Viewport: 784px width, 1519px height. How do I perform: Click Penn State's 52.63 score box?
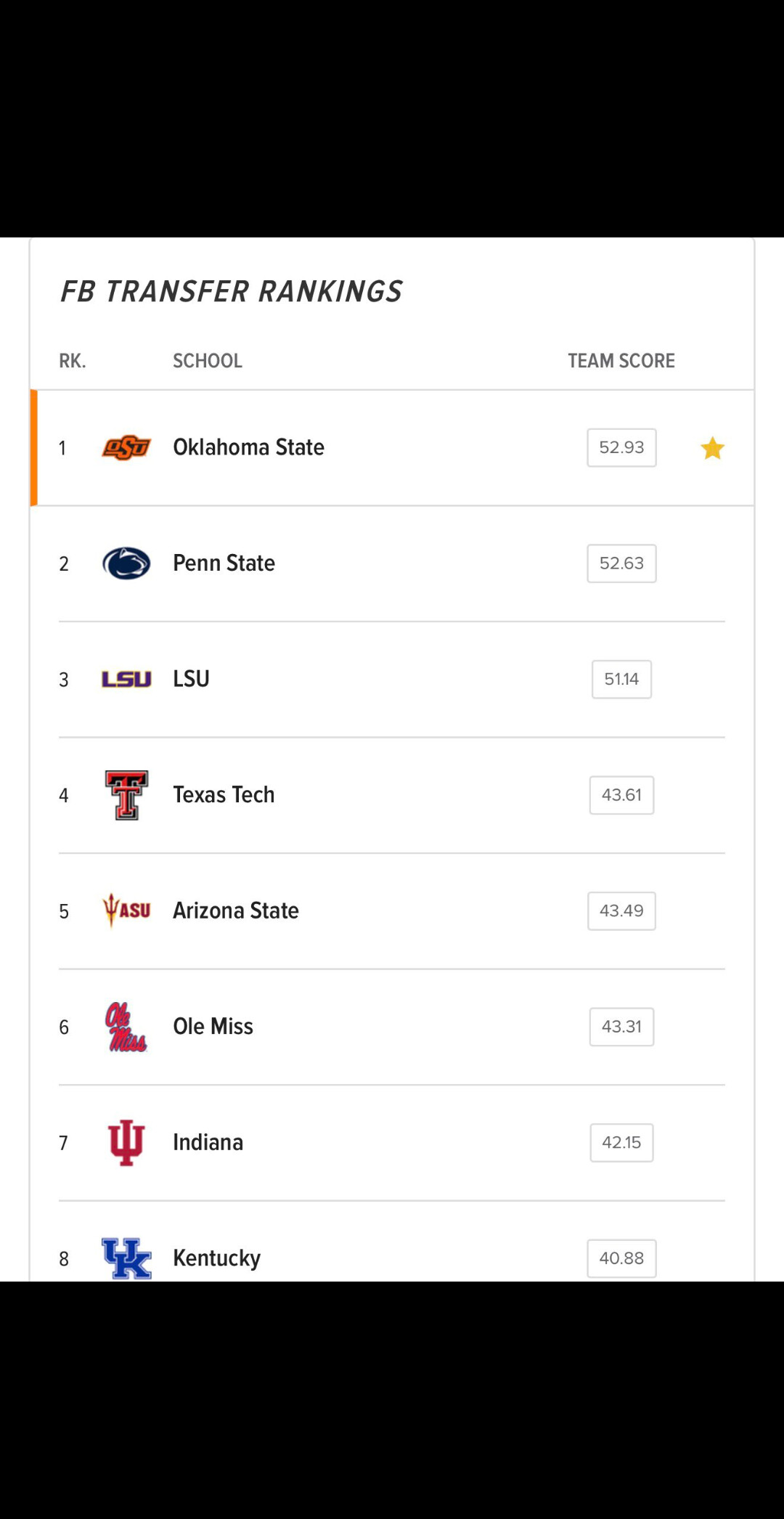click(x=621, y=563)
